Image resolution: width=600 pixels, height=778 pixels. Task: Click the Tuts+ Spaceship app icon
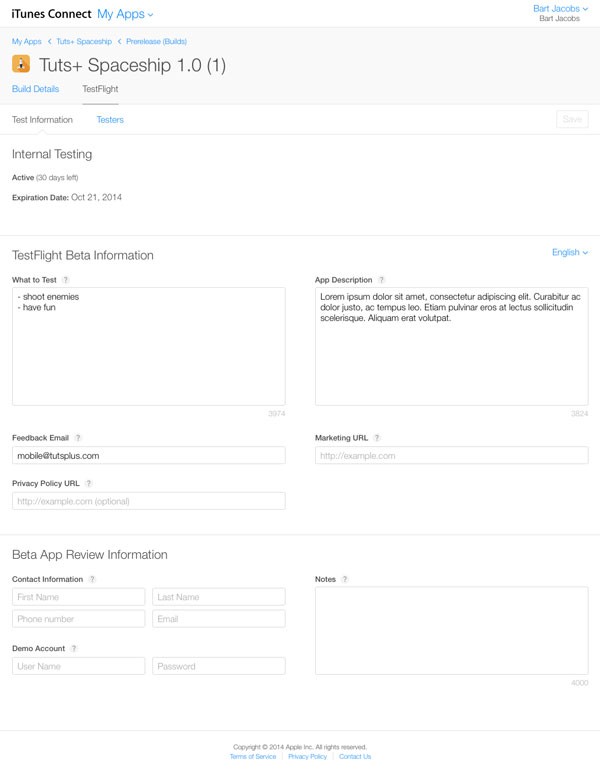point(21,64)
